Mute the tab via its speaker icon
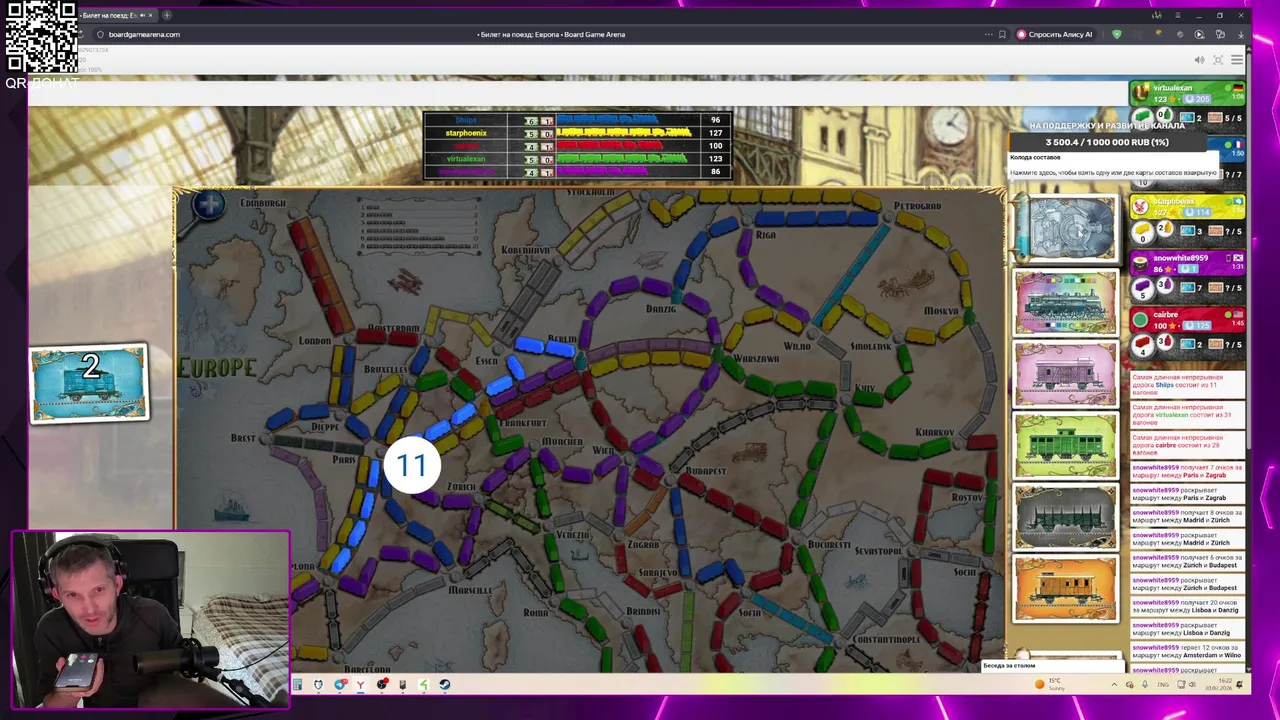The height and width of the screenshot is (720, 1280). pyautogui.click(x=141, y=15)
